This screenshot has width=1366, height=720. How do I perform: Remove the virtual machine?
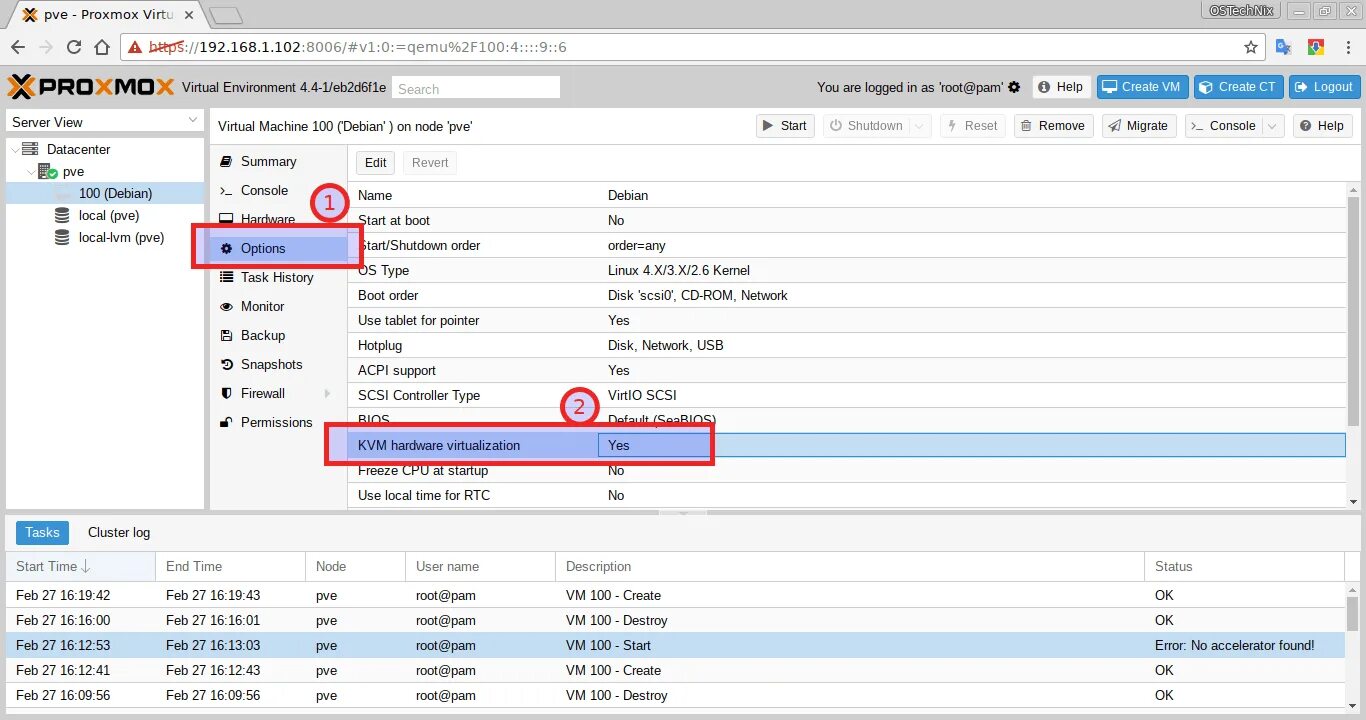(1052, 126)
